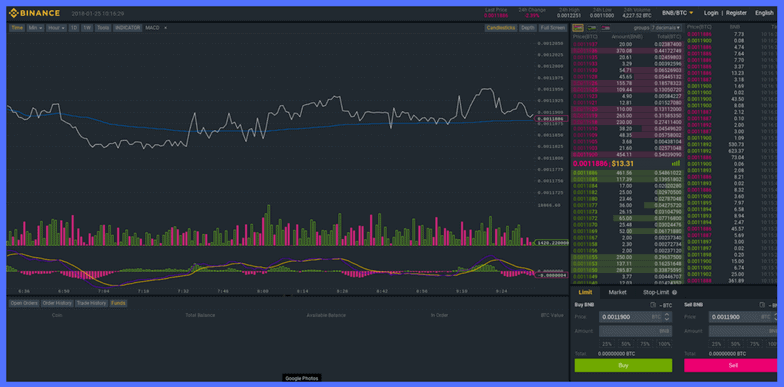Set Sell amount to 75%
The height and width of the screenshot is (387, 784).
[754, 344]
